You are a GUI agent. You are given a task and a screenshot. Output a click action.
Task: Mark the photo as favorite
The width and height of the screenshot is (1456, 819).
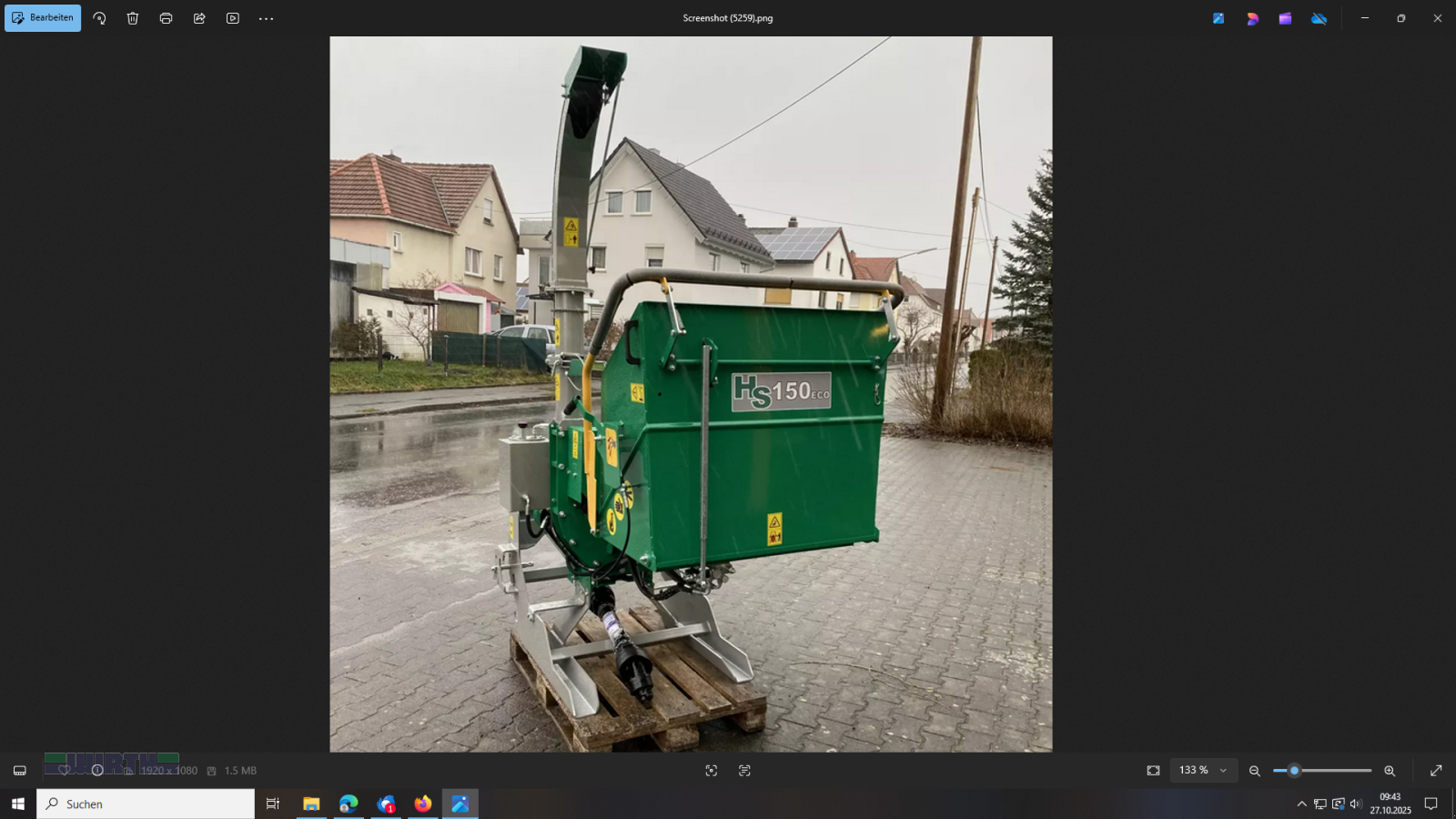point(64,770)
